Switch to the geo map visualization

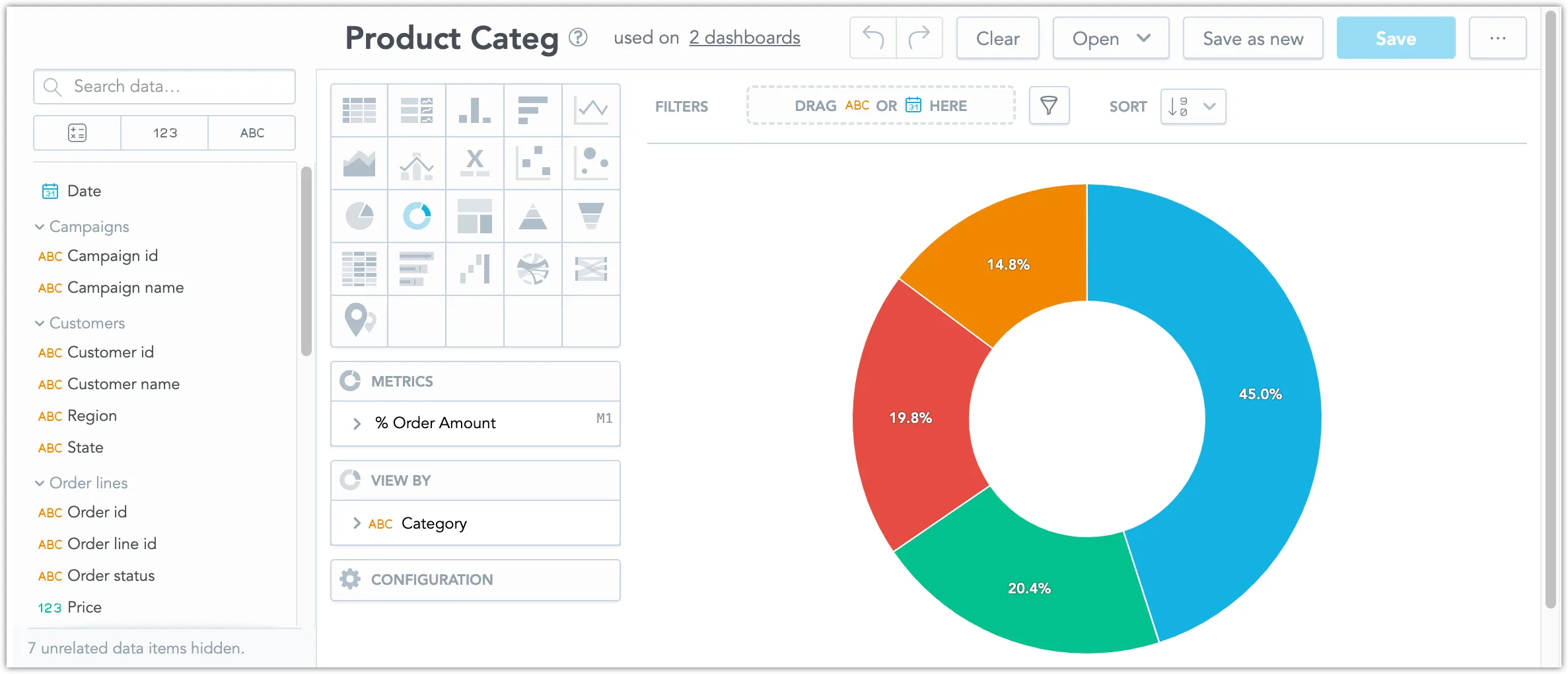(x=359, y=322)
